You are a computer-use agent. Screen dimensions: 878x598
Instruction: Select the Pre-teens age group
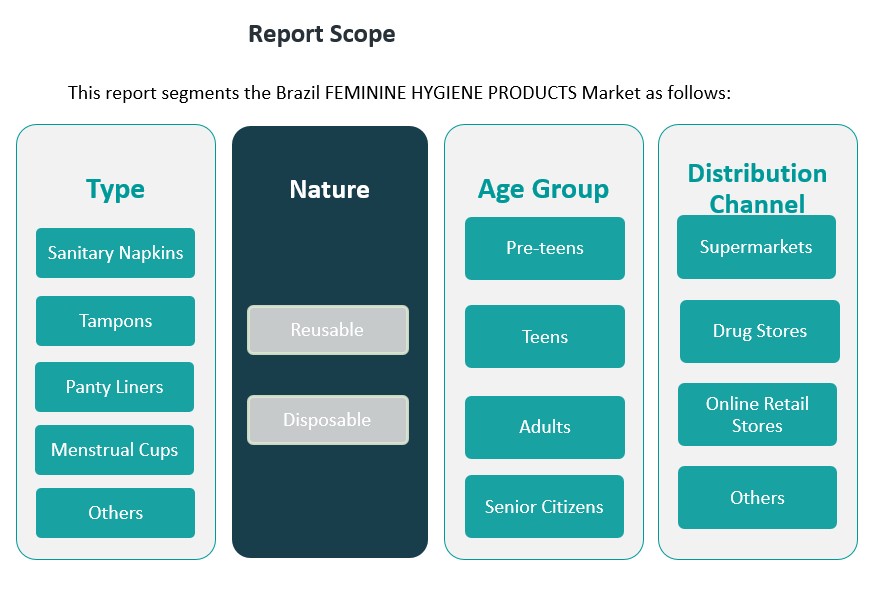coord(545,248)
